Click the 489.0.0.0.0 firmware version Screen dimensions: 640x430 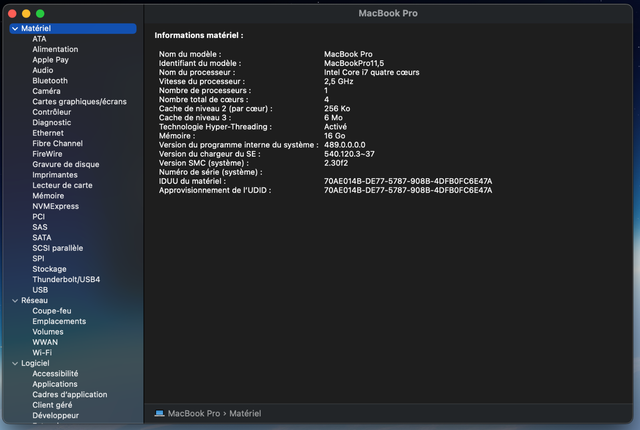345,145
